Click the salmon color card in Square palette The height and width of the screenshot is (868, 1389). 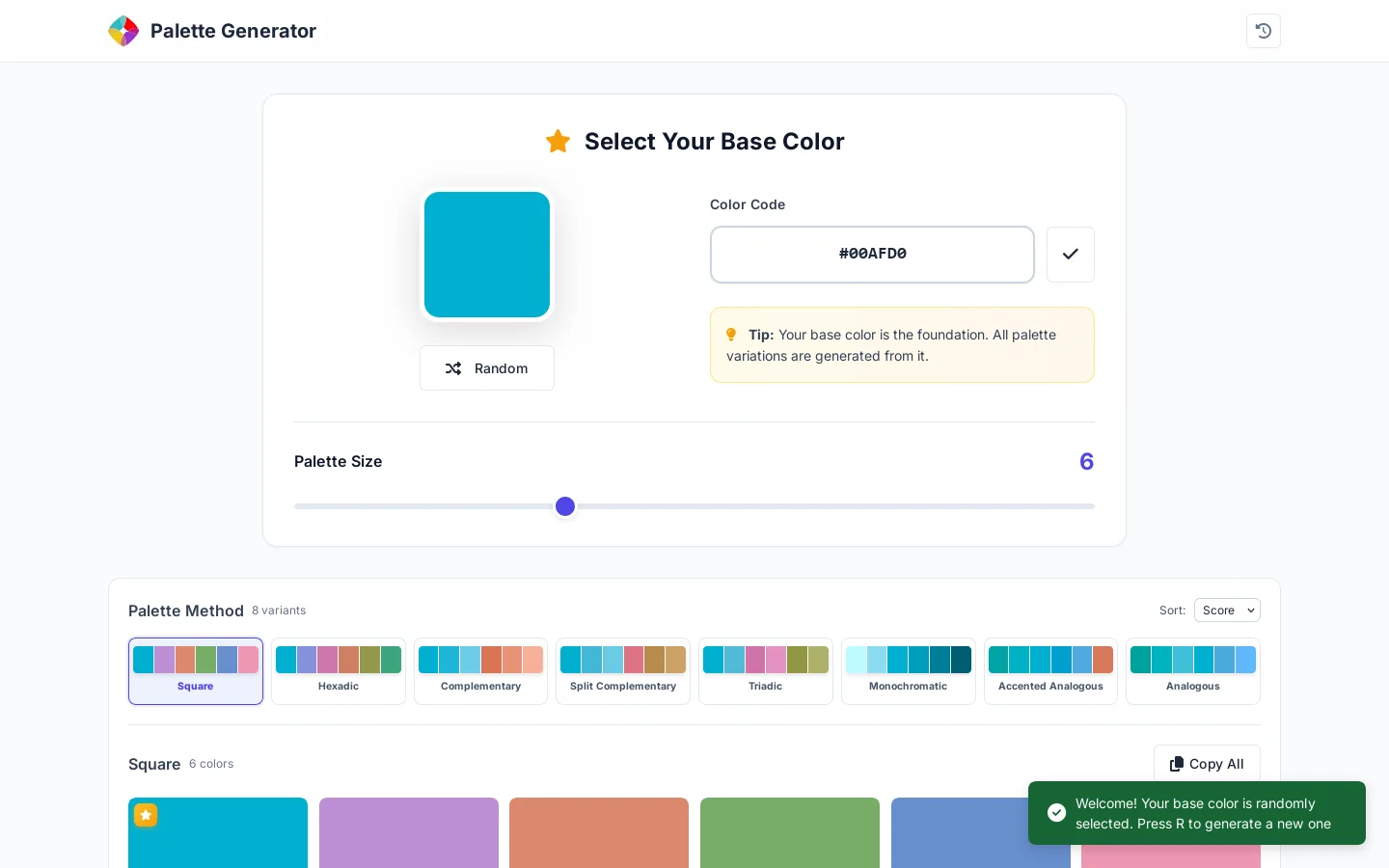point(599,832)
